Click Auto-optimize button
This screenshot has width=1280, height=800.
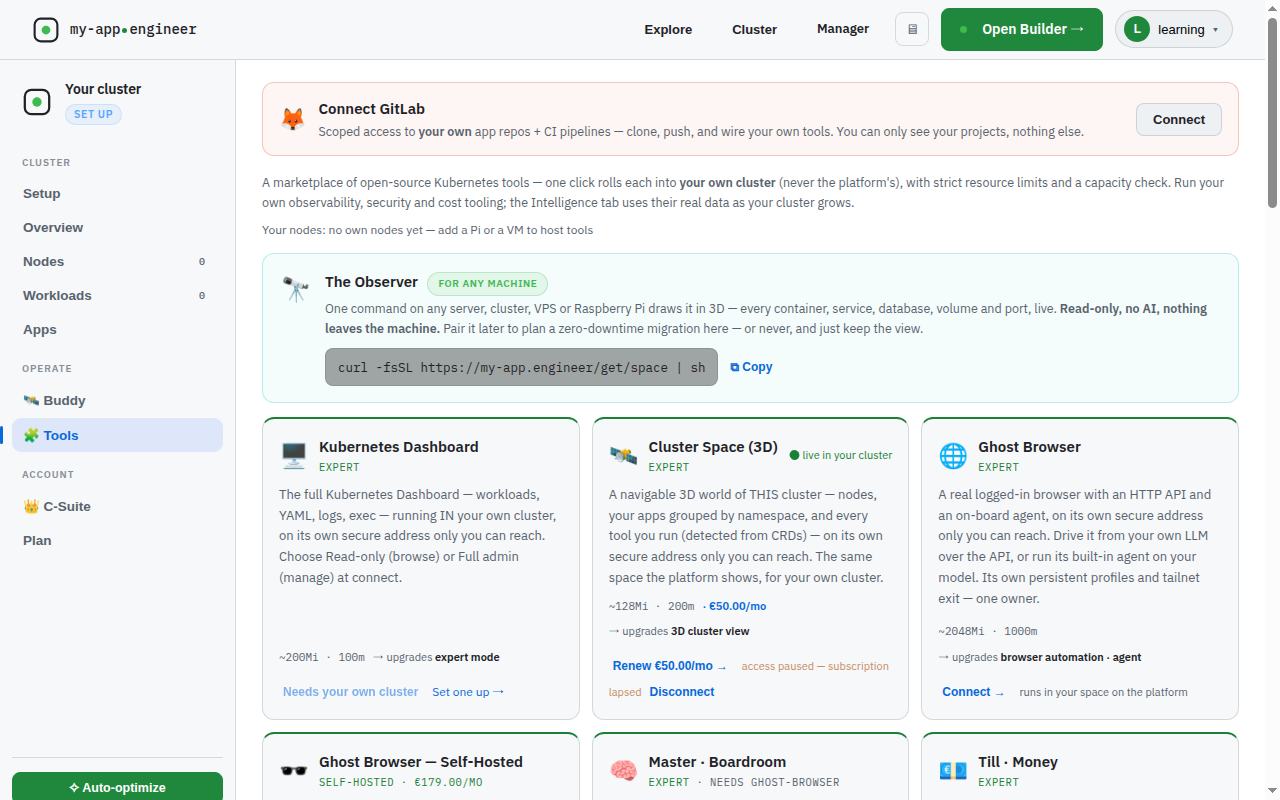117,787
